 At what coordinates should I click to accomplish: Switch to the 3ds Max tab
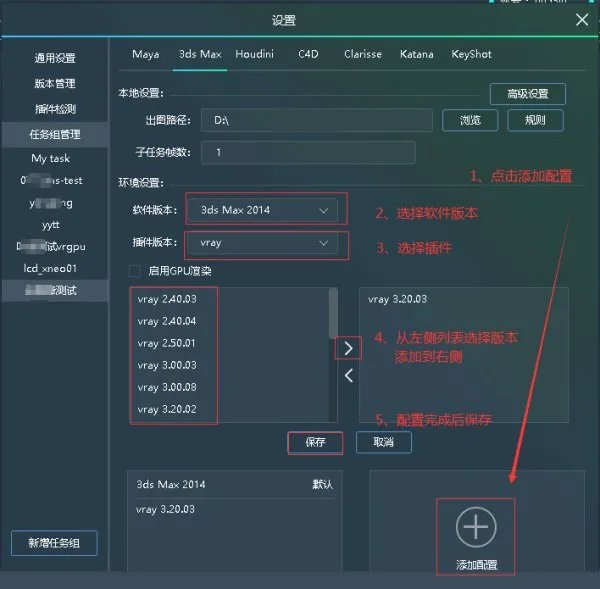coord(200,54)
